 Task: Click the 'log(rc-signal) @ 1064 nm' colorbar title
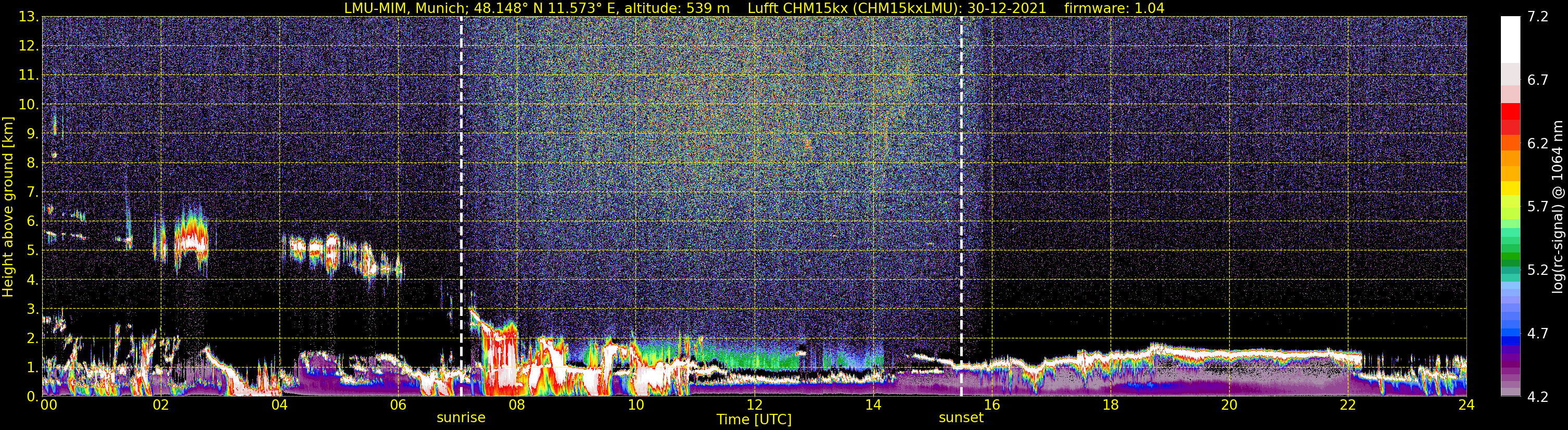[x=1558, y=207]
